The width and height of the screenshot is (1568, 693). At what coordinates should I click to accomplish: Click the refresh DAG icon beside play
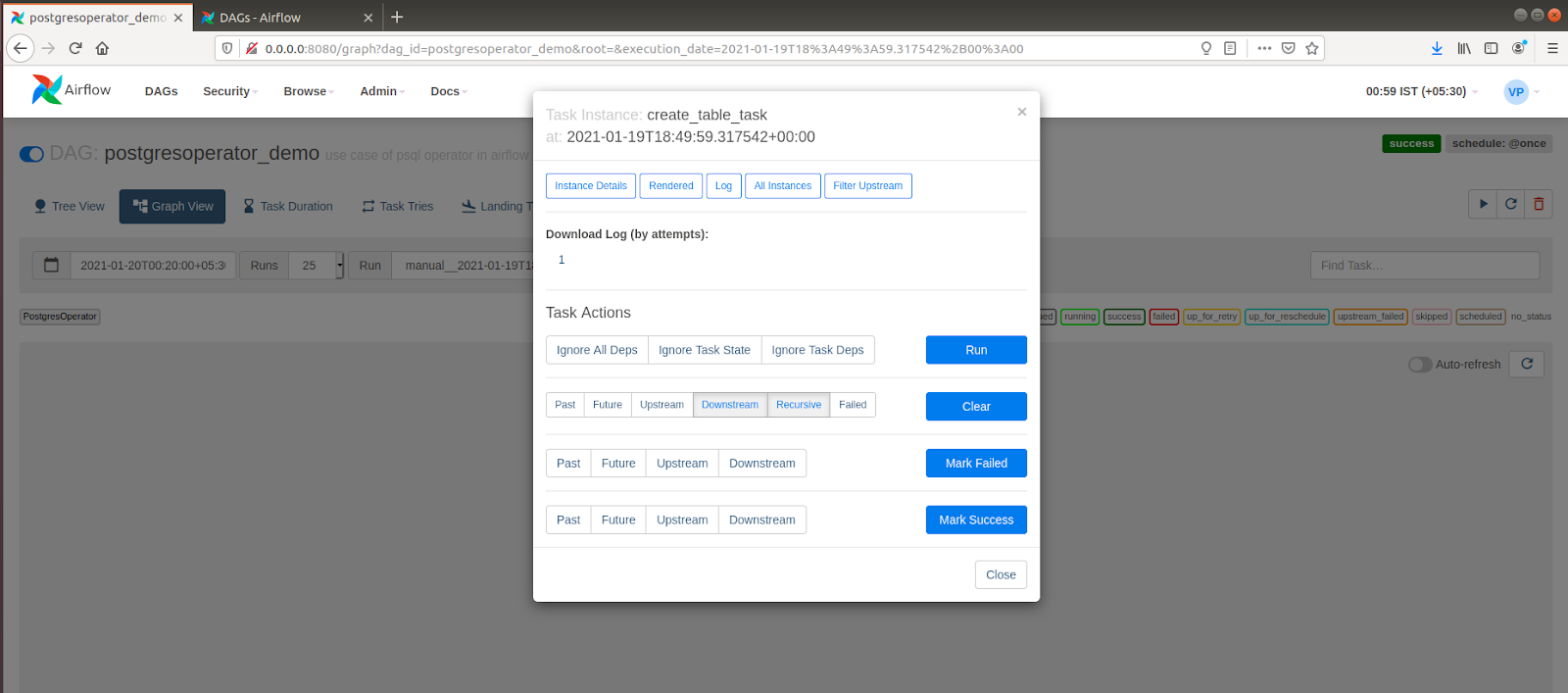[1511, 204]
